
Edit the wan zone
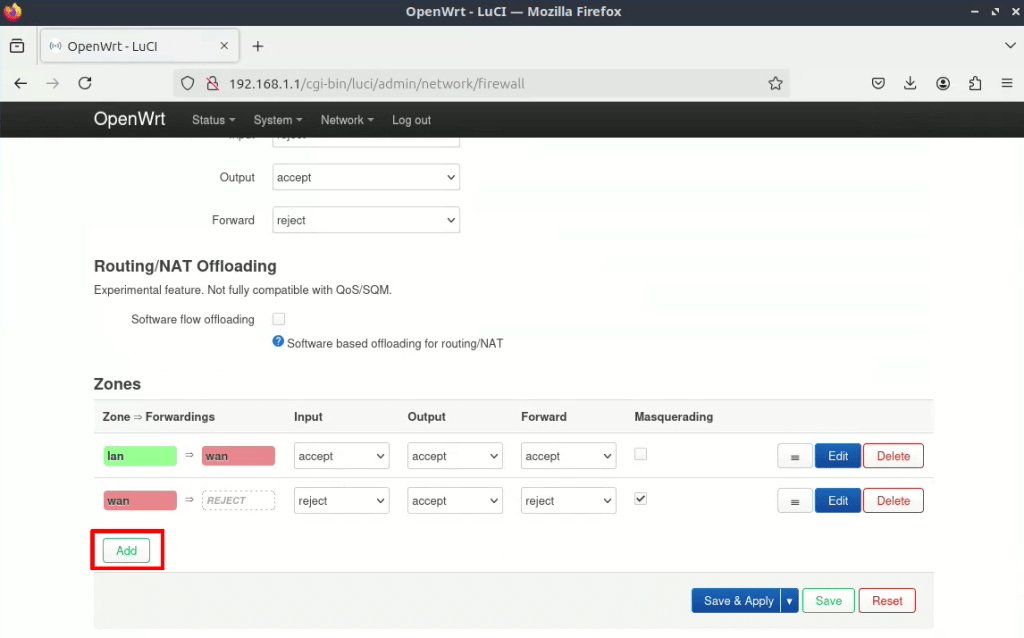pyautogui.click(x=838, y=501)
